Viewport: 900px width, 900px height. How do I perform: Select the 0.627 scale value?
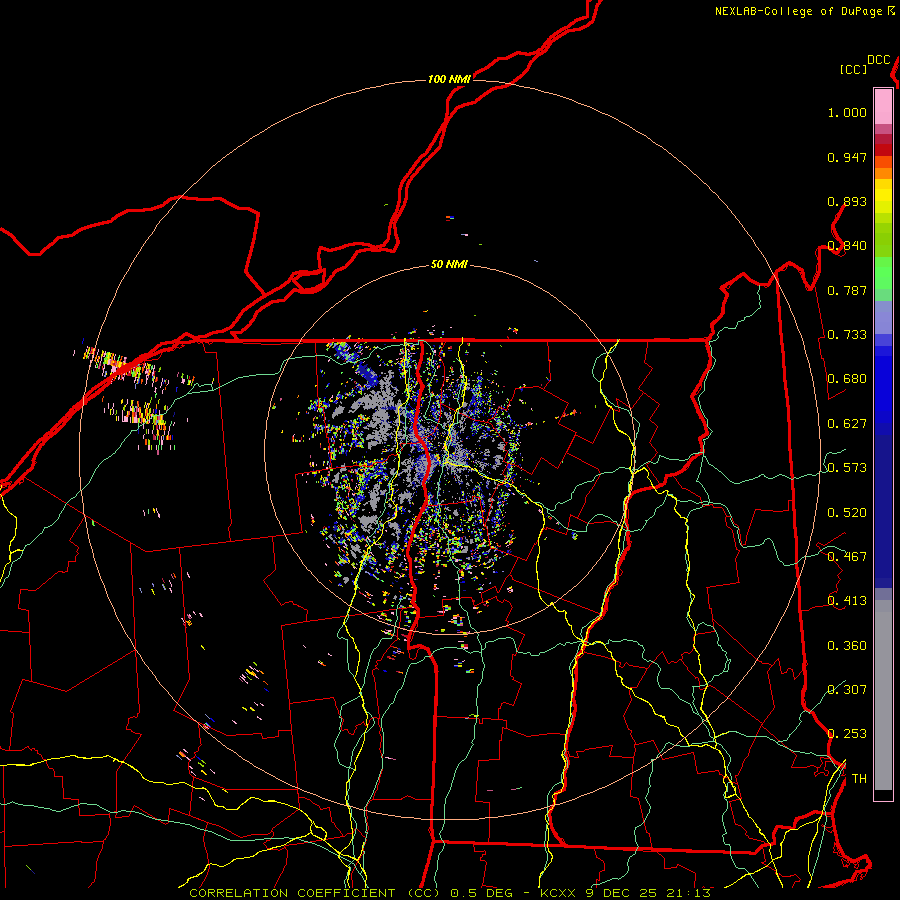point(847,424)
